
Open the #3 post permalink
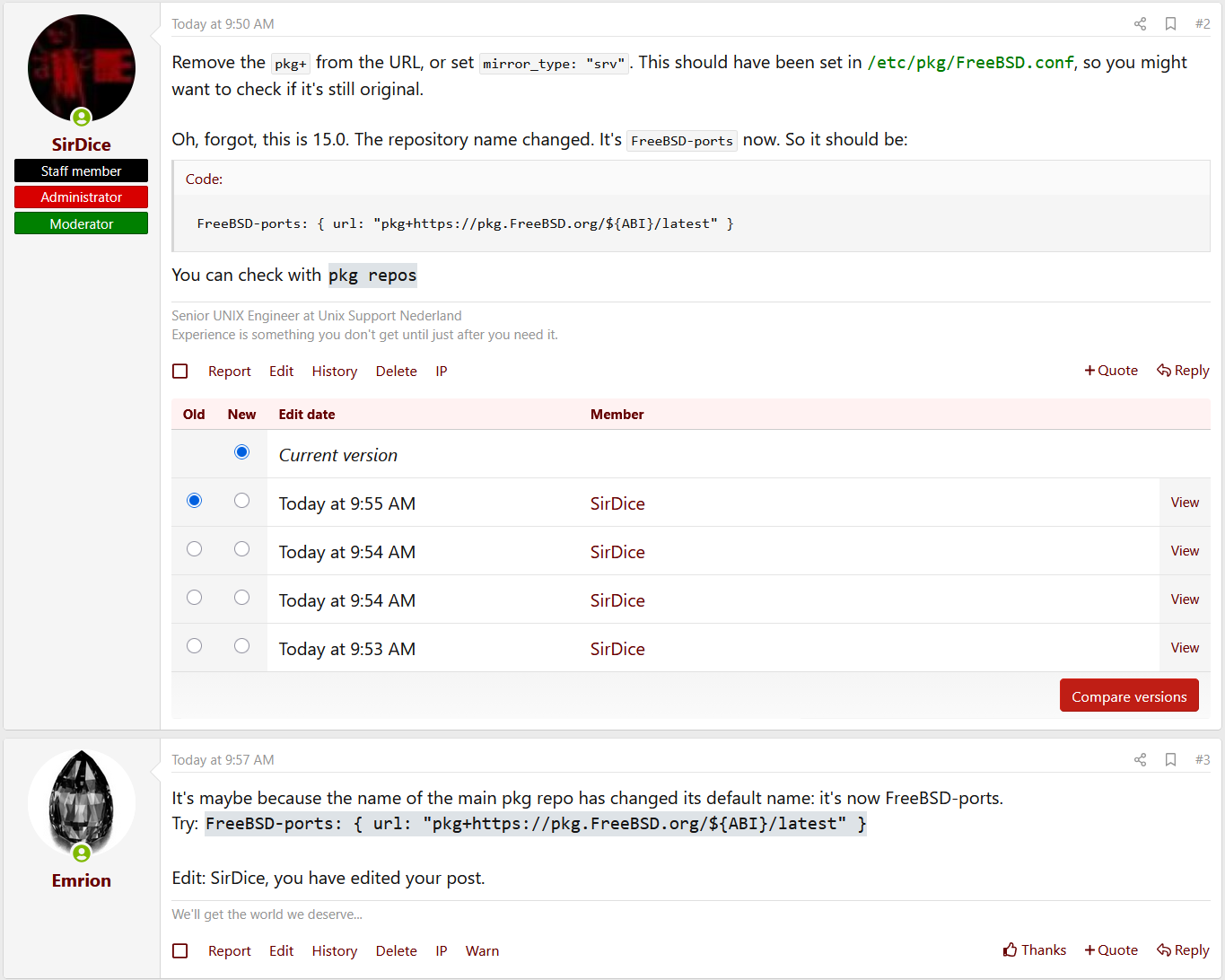(1203, 760)
